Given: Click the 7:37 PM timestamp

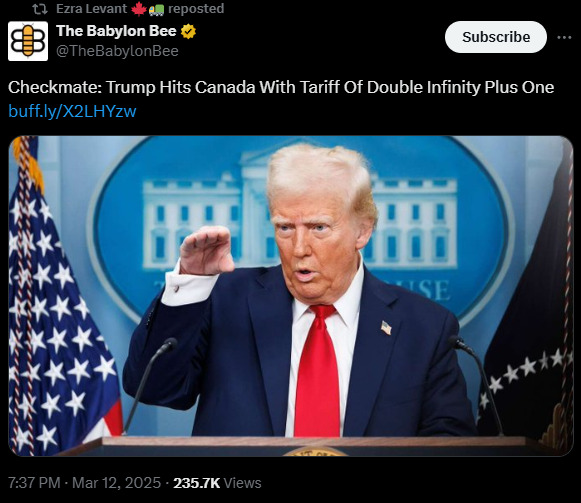Looking at the screenshot, I should (34, 483).
